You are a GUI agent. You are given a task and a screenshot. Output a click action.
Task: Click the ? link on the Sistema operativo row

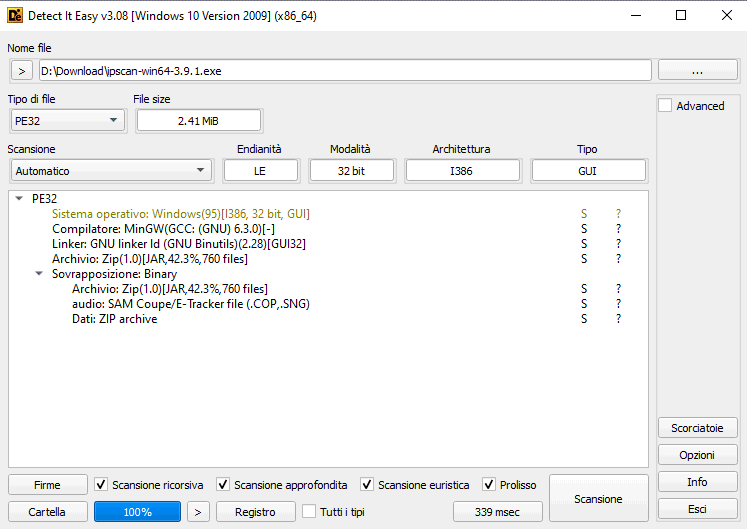point(618,214)
